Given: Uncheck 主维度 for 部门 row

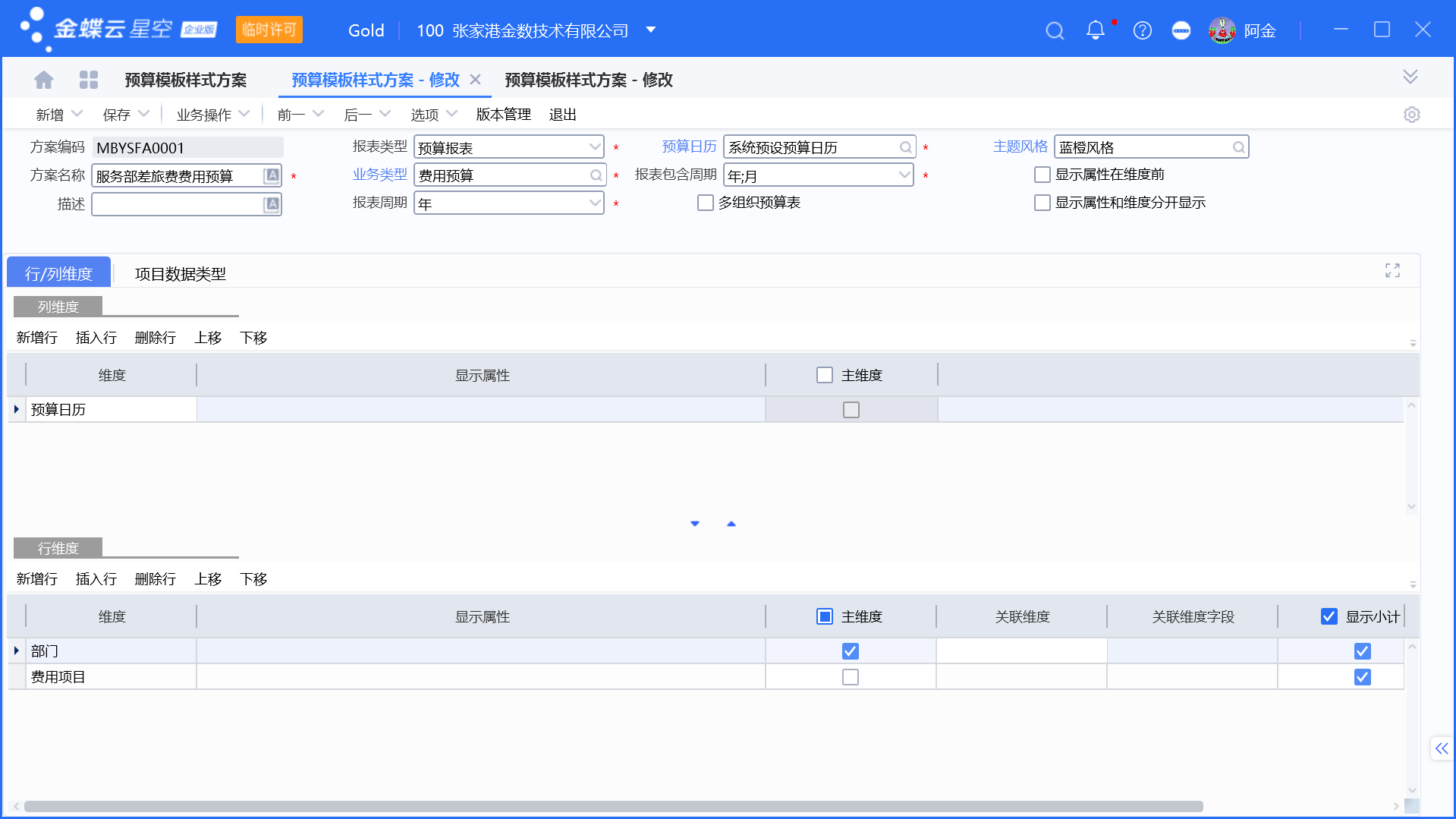Looking at the screenshot, I should click(x=851, y=651).
